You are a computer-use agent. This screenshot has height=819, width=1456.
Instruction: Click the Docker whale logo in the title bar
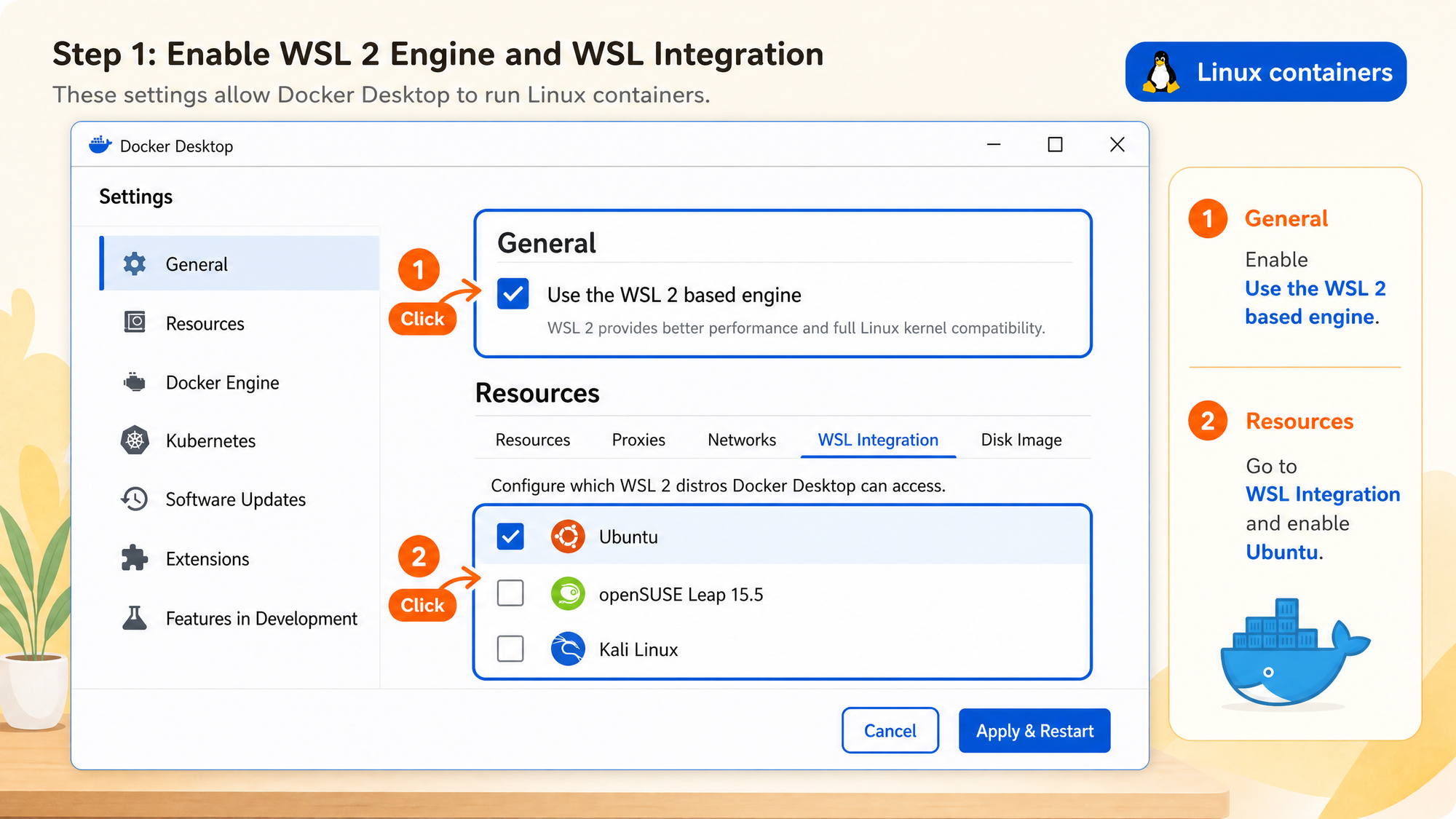100,145
